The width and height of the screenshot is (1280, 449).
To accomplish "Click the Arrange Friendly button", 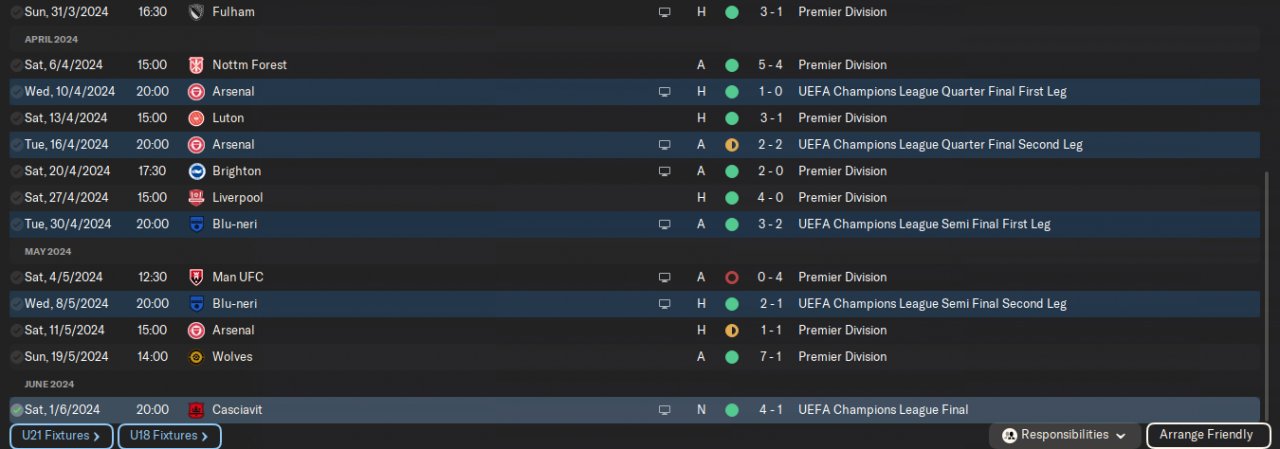I will pos(1208,435).
